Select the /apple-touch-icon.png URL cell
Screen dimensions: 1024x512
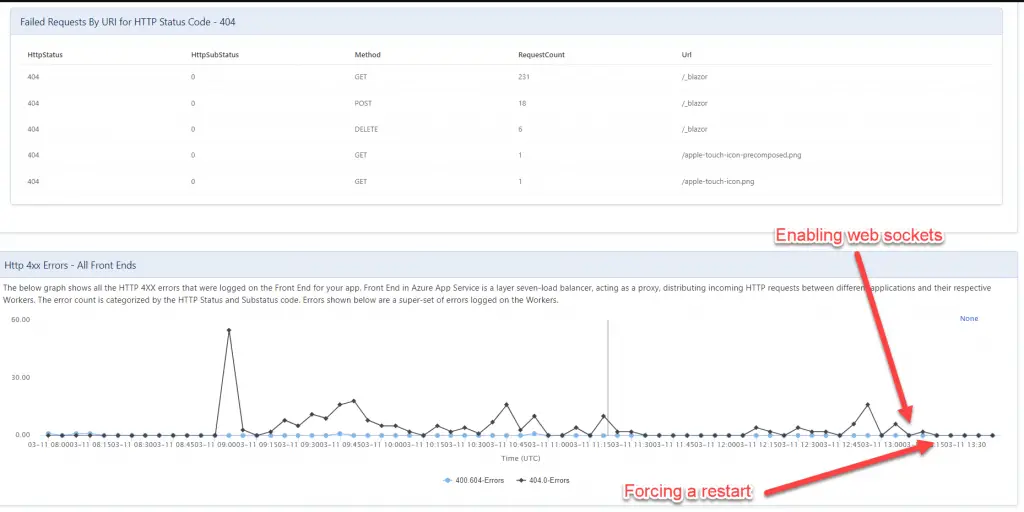[x=717, y=181]
